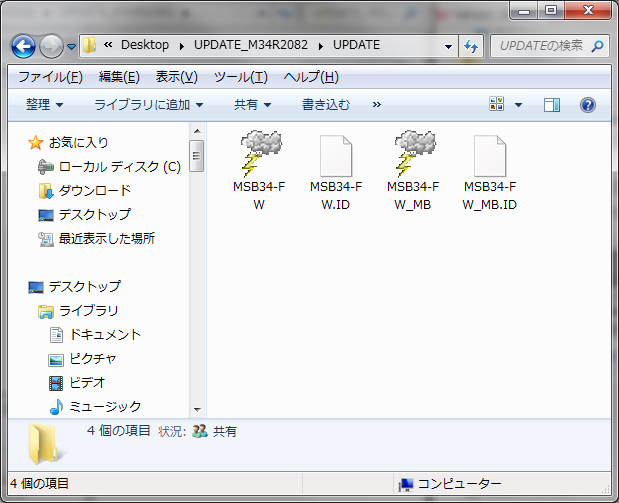Click the Back navigation arrow

pos(24,46)
